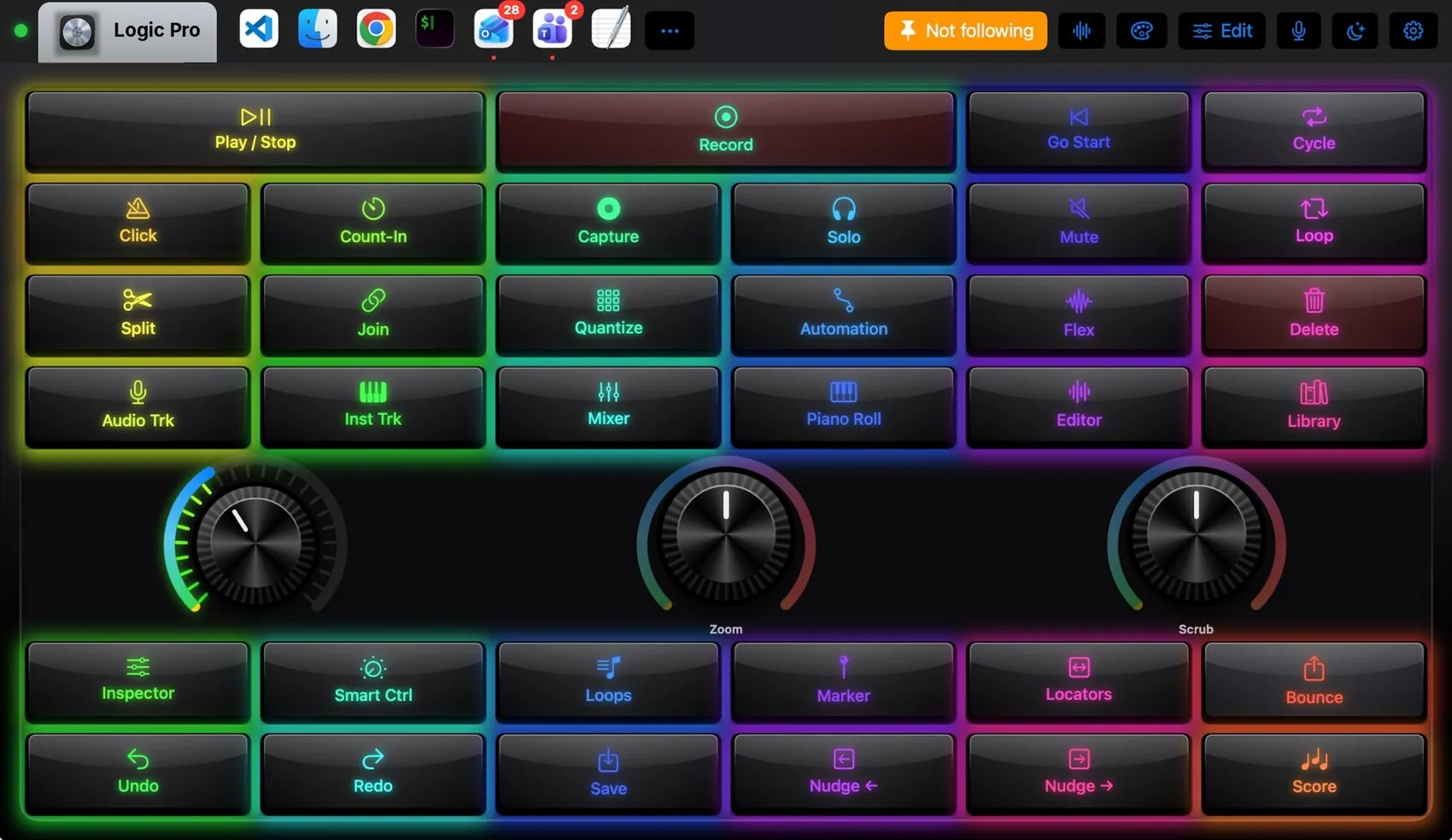Click the Join link-icon button
This screenshot has height=840, width=1452.
pyautogui.click(x=373, y=315)
